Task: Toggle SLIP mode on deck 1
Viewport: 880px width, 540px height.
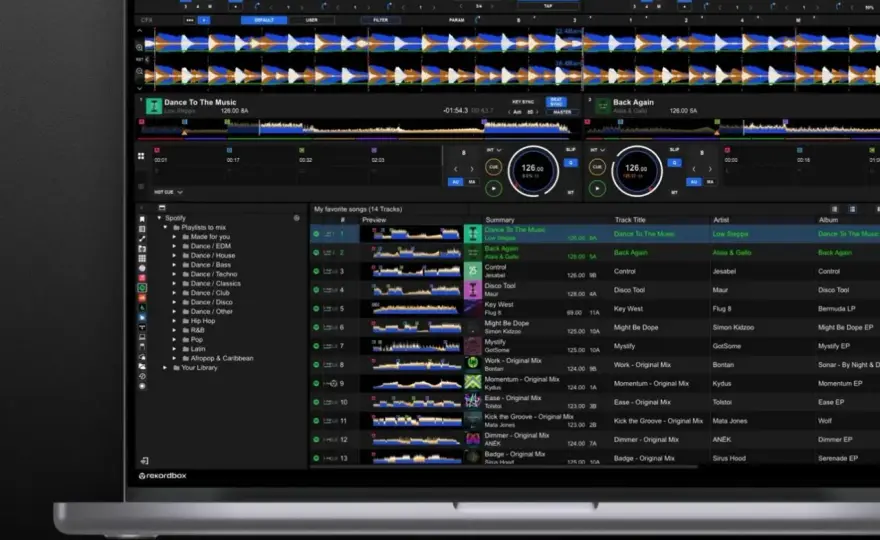Action: click(571, 150)
